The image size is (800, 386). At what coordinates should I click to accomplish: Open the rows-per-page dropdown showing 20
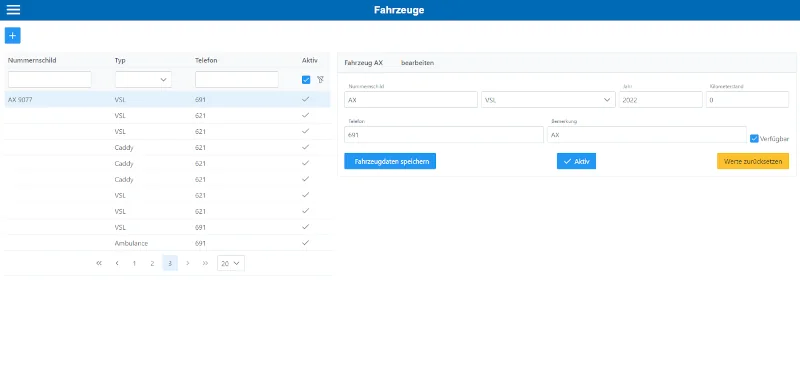point(231,263)
